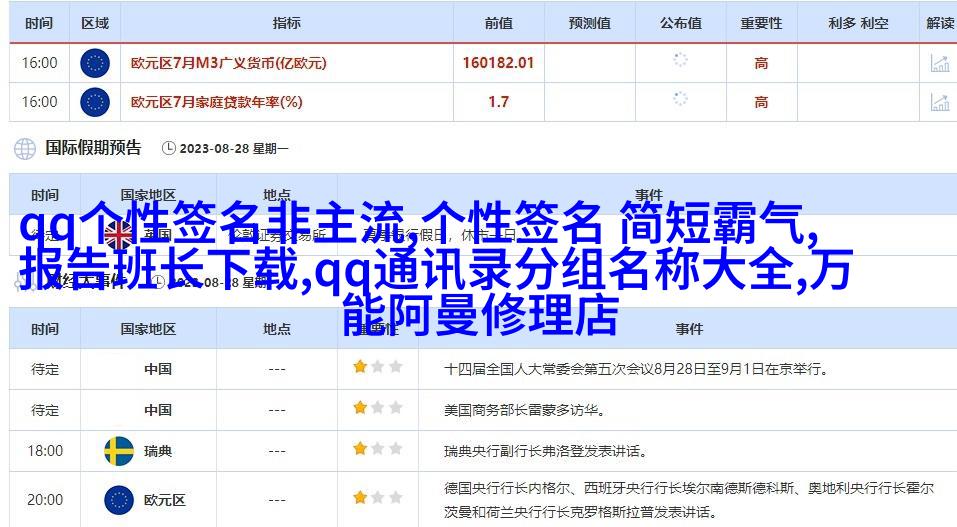957x527 pixels.
Task: Click importance star for Swedish central bank speech
Action: (360, 449)
